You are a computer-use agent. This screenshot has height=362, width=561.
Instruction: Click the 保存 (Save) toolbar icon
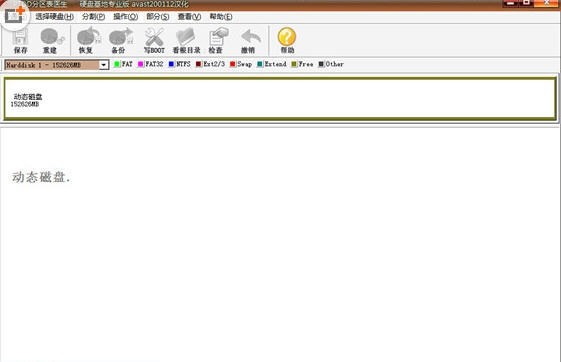point(20,40)
